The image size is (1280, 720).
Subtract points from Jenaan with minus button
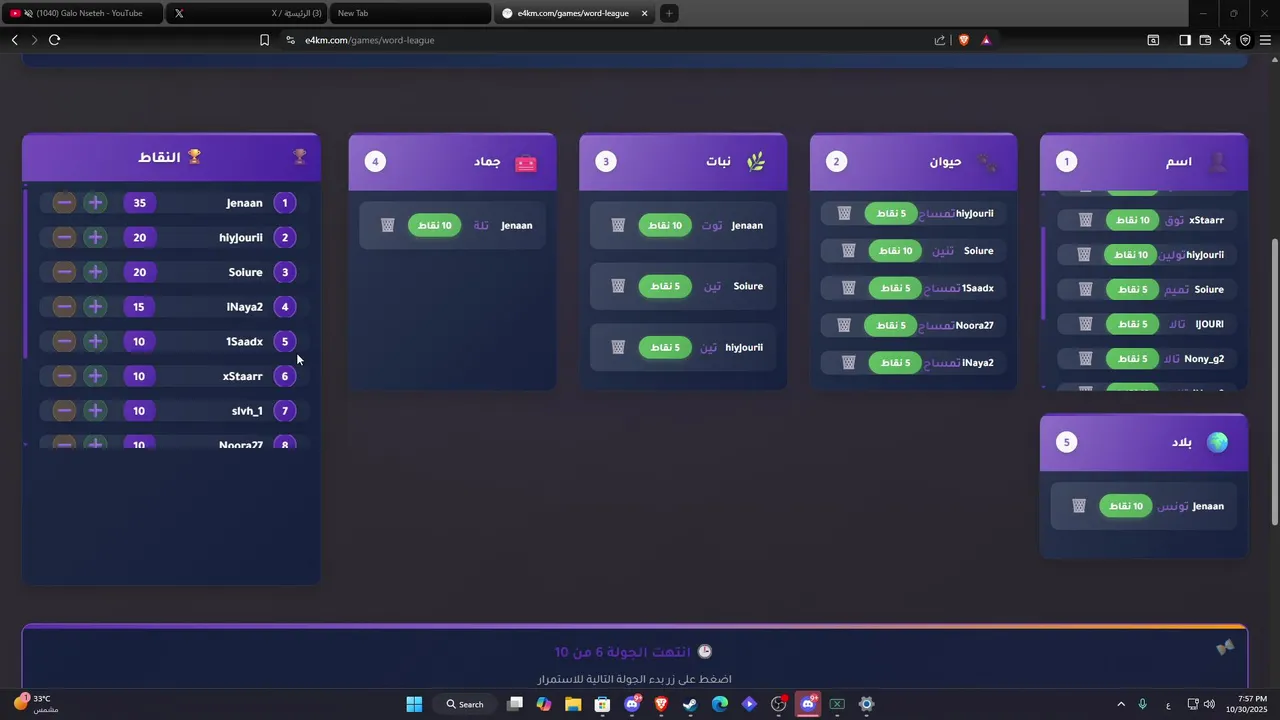[x=64, y=203]
